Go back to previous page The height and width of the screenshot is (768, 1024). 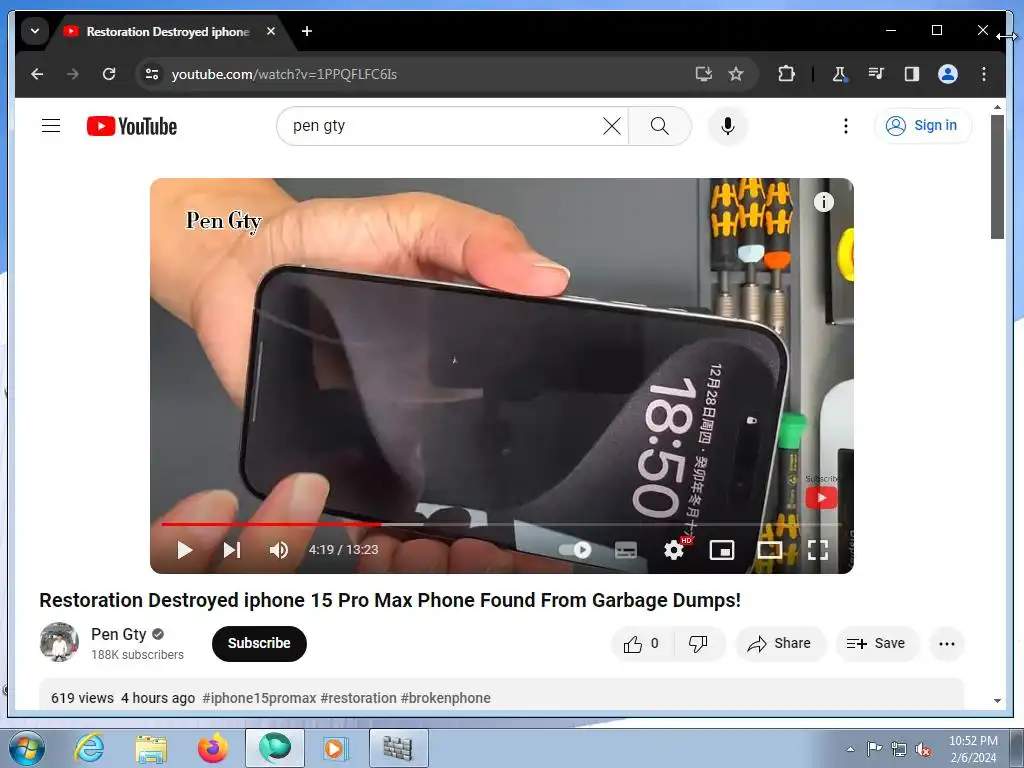pyautogui.click(x=37, y=74)
